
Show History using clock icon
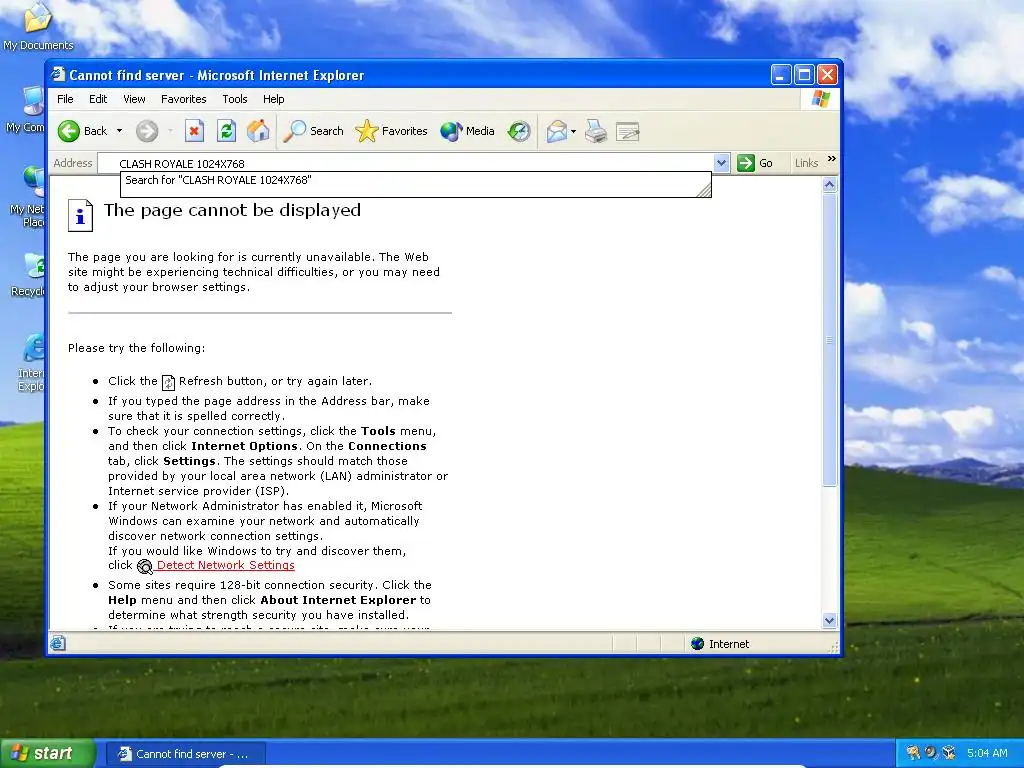point(519,131)
